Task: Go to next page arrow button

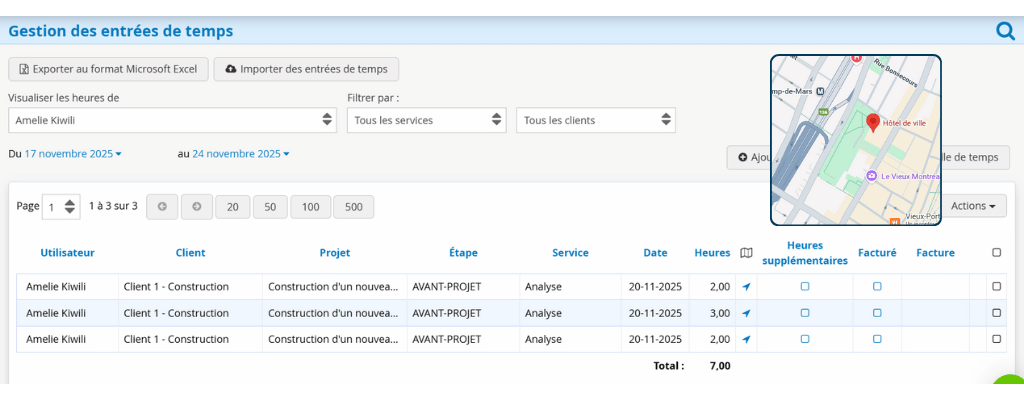Action: pyautogui.click(x=197, y=207)
